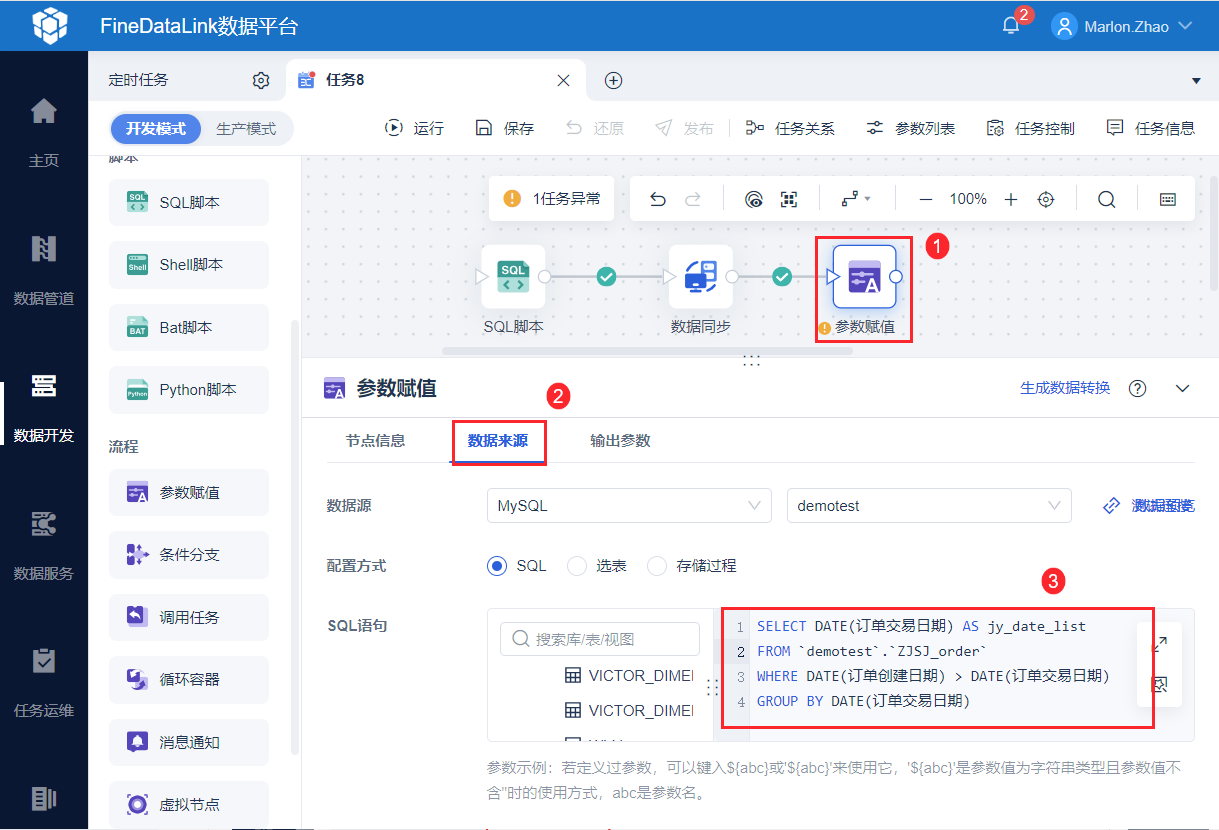Click the 生成数据转换 link
The width and height of the screenshot is (1219, 830).
click(x=1065, y=388)
